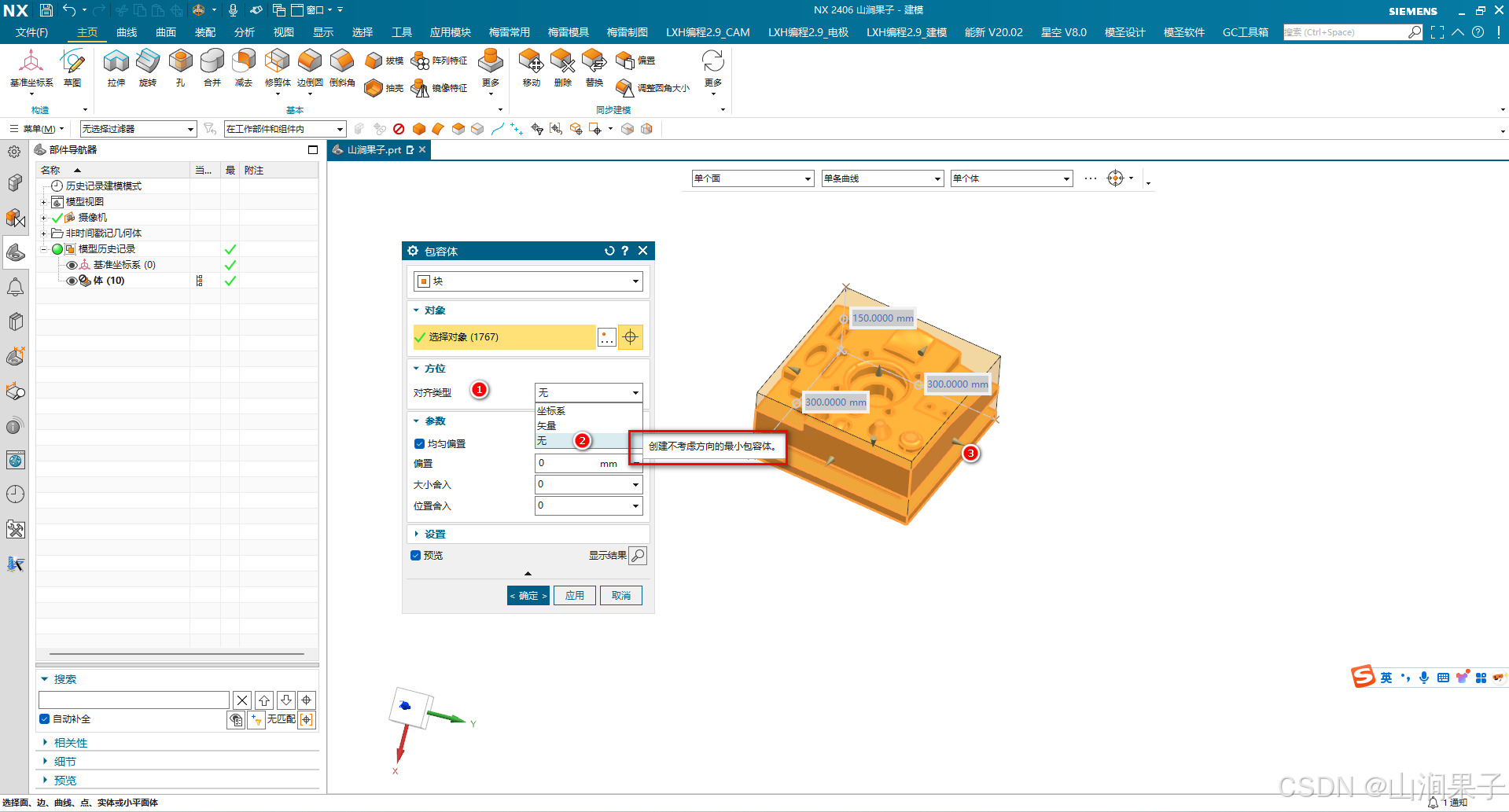The width and height of the screenshot is (1509, 812).
Task: Select the 拉伸 (Extrude) tool
Action: (116, 68)
